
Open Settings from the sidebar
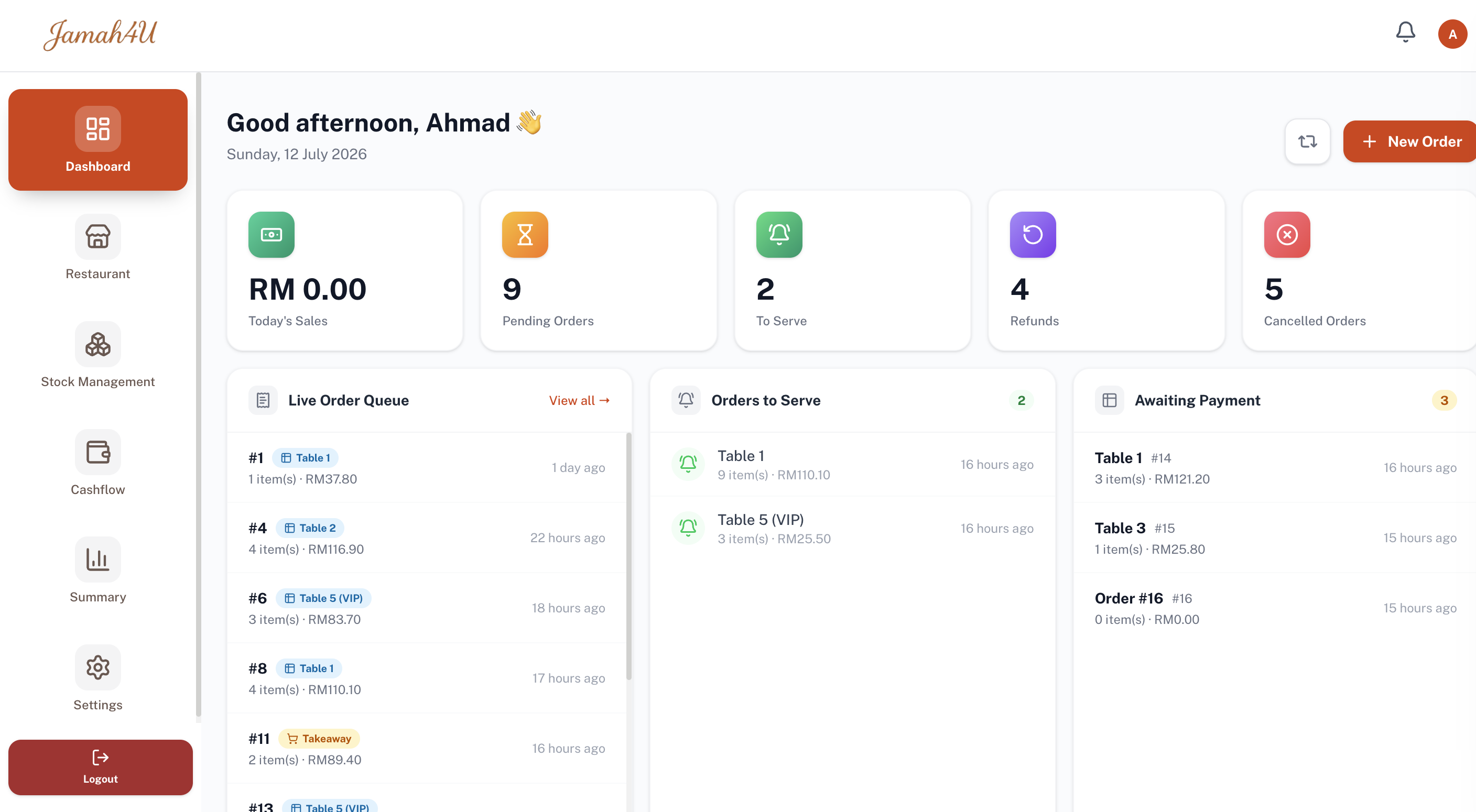point(98,678)
